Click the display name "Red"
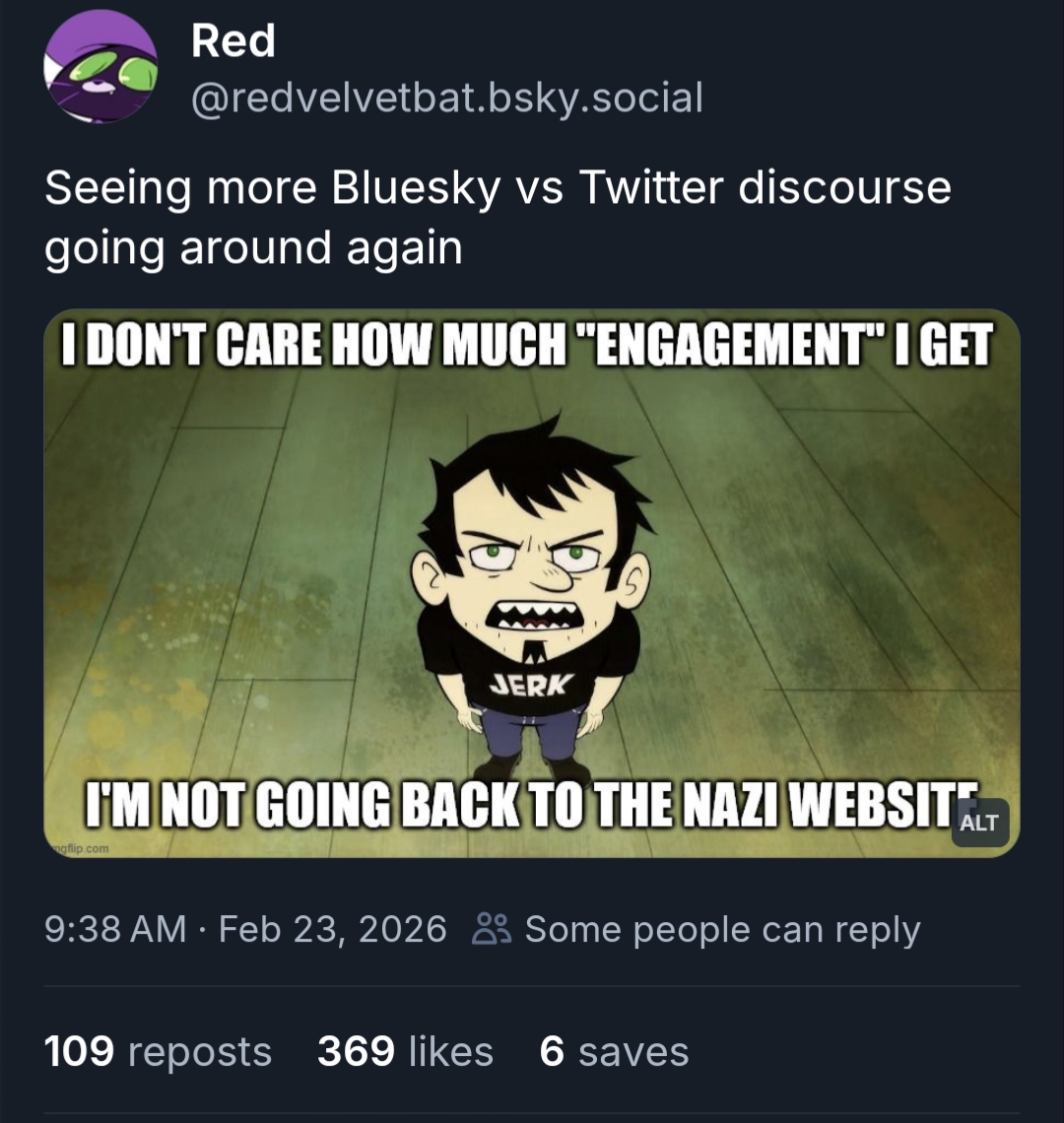 point(233,41)
